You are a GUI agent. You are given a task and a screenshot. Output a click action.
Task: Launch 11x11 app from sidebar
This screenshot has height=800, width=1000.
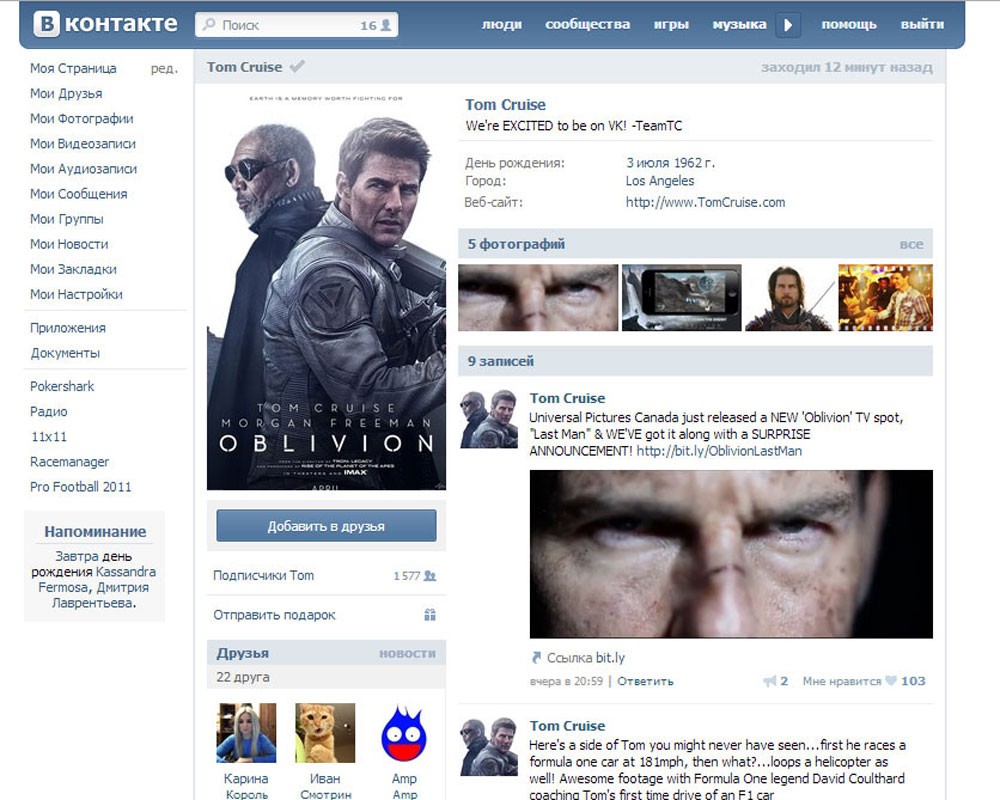click(x=49, y=436)
